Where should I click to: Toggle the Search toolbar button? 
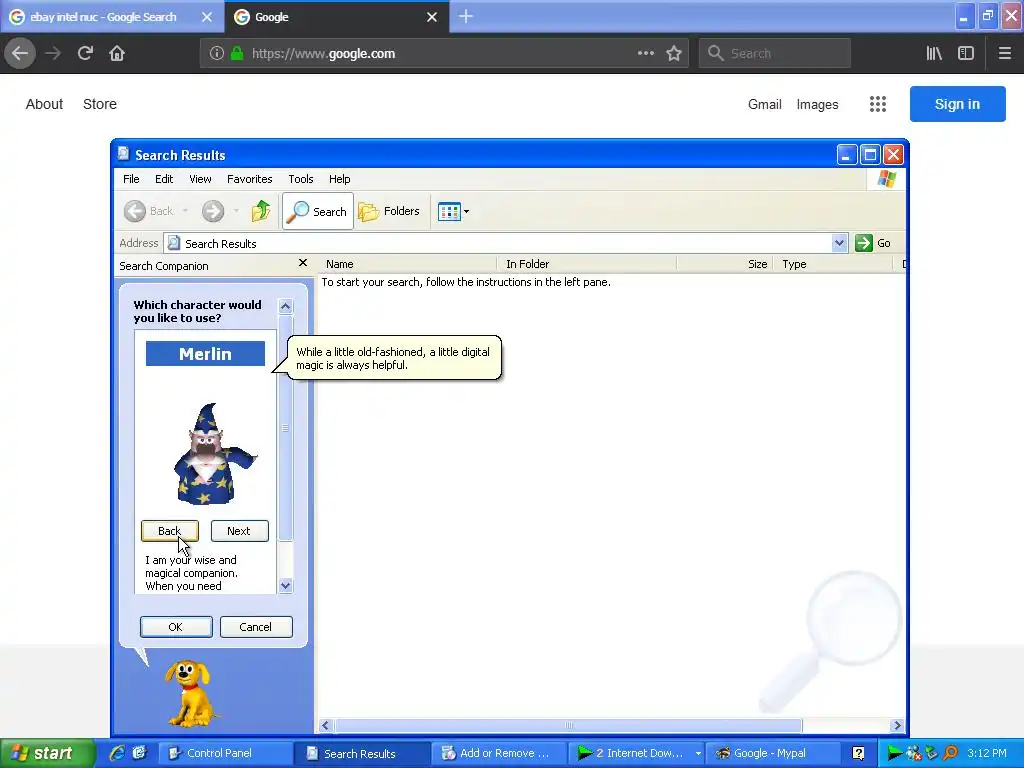318,211
